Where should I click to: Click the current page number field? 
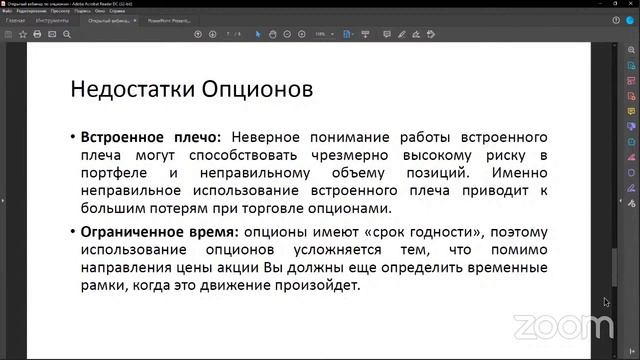coord(228,34)
